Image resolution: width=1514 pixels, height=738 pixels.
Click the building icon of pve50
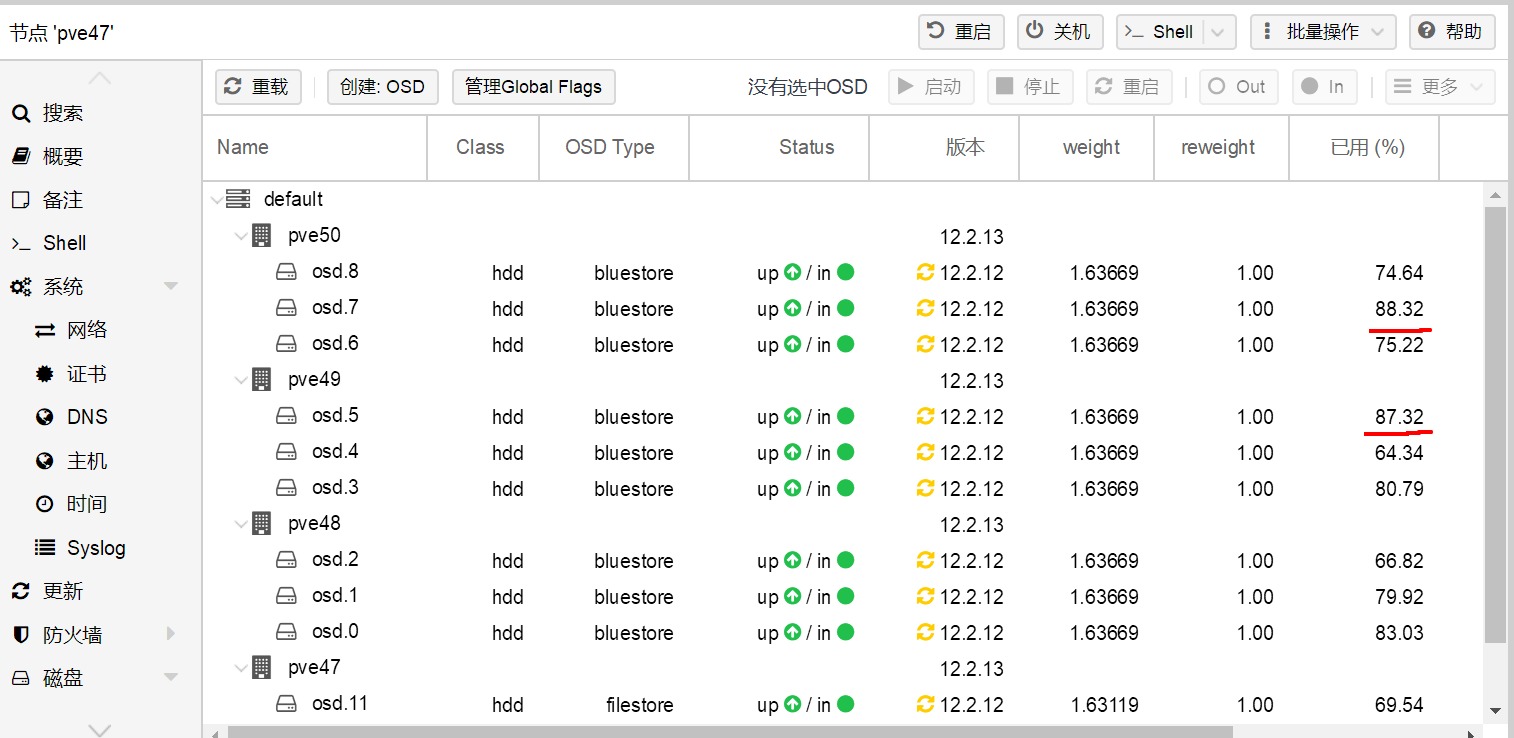click(x=262, y=236)
